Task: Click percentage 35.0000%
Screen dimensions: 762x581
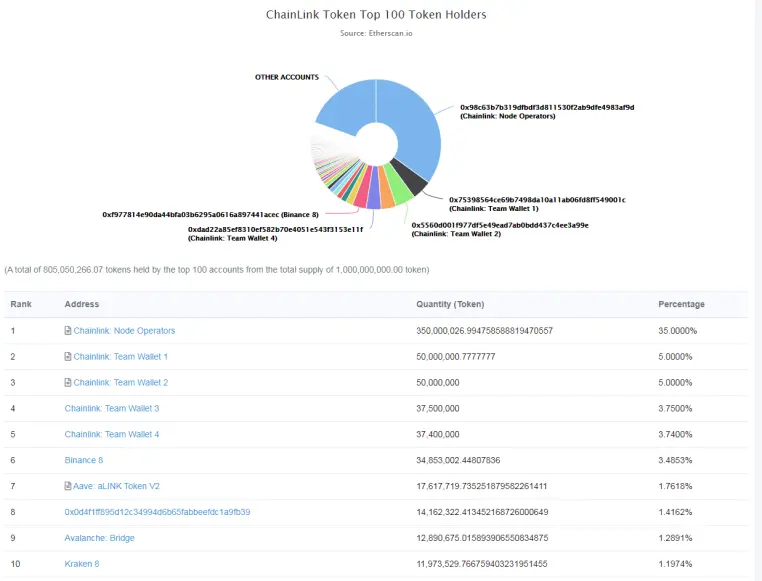Action: [677, 331]
